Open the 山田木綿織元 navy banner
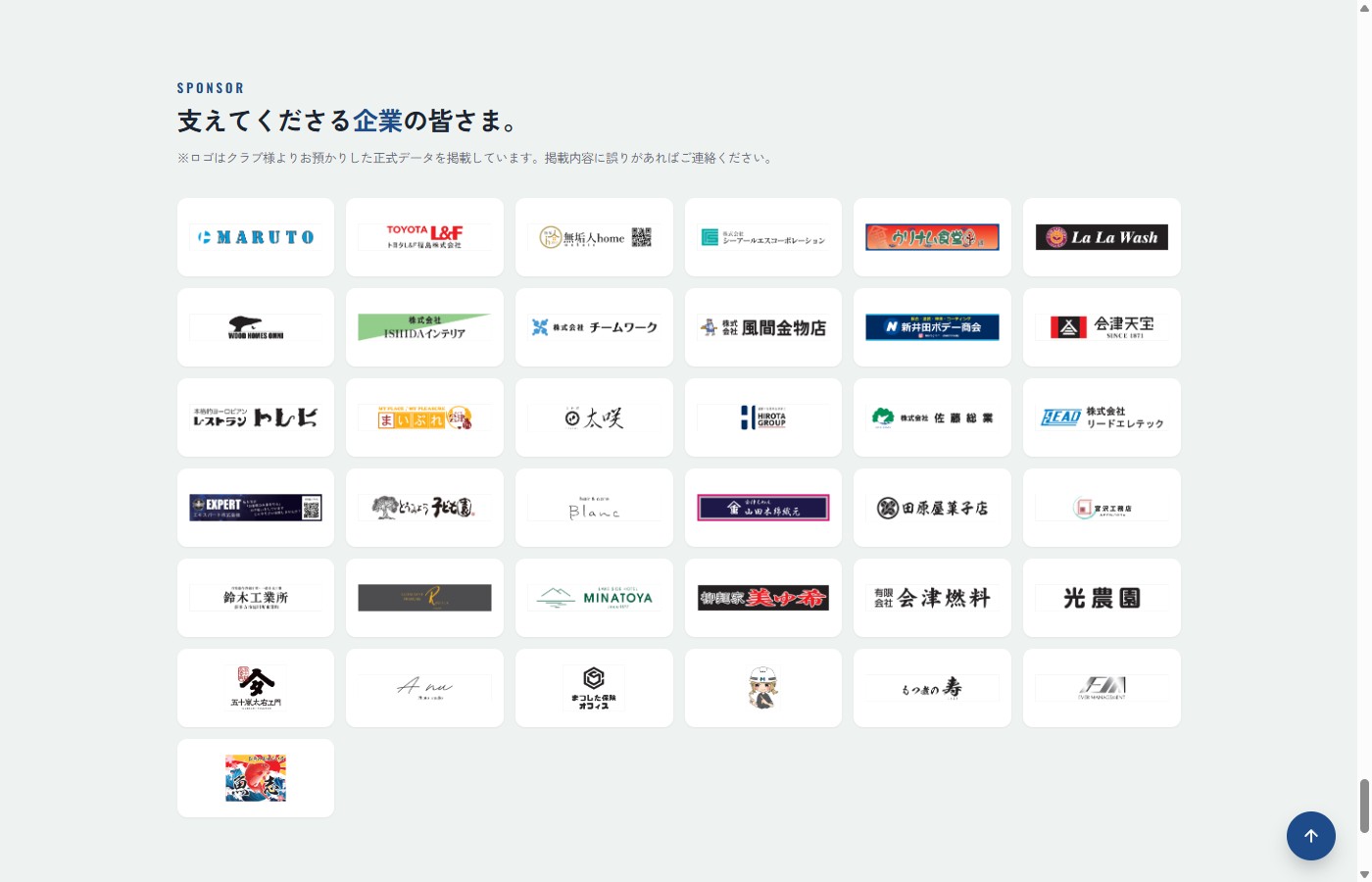The width and height of the screenshot is (1372, 882). coord(763,508)
